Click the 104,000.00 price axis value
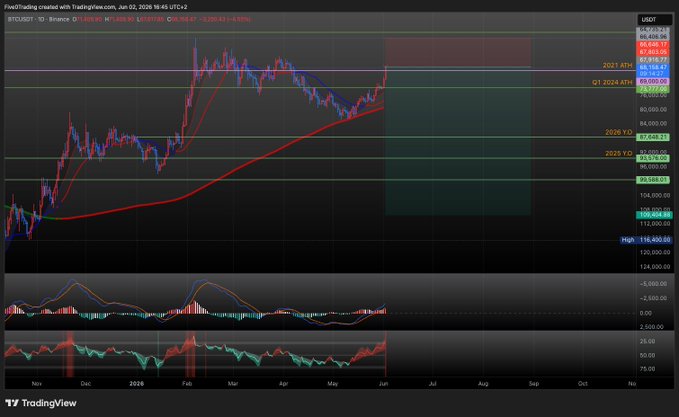 point(655,196)
